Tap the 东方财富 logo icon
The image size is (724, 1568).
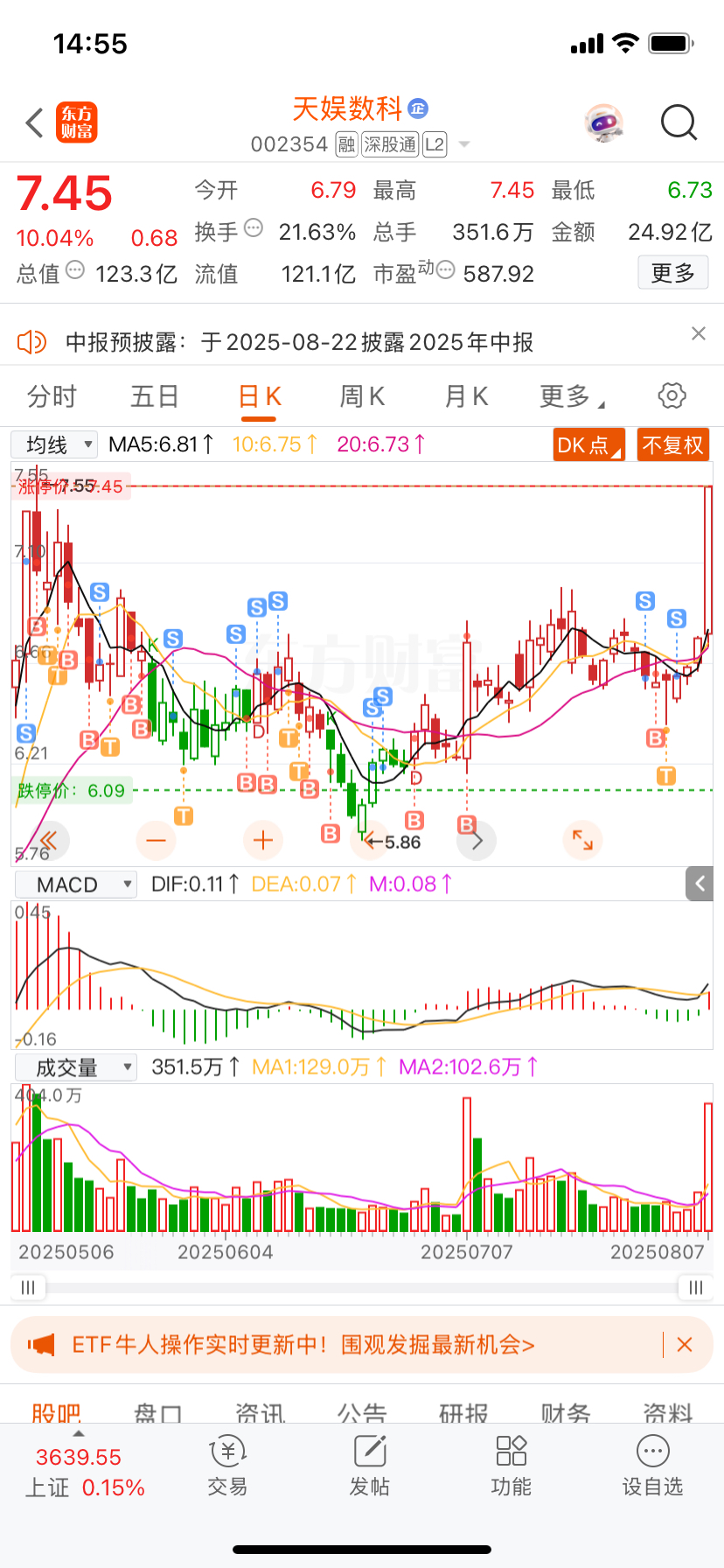coord(77,122)
